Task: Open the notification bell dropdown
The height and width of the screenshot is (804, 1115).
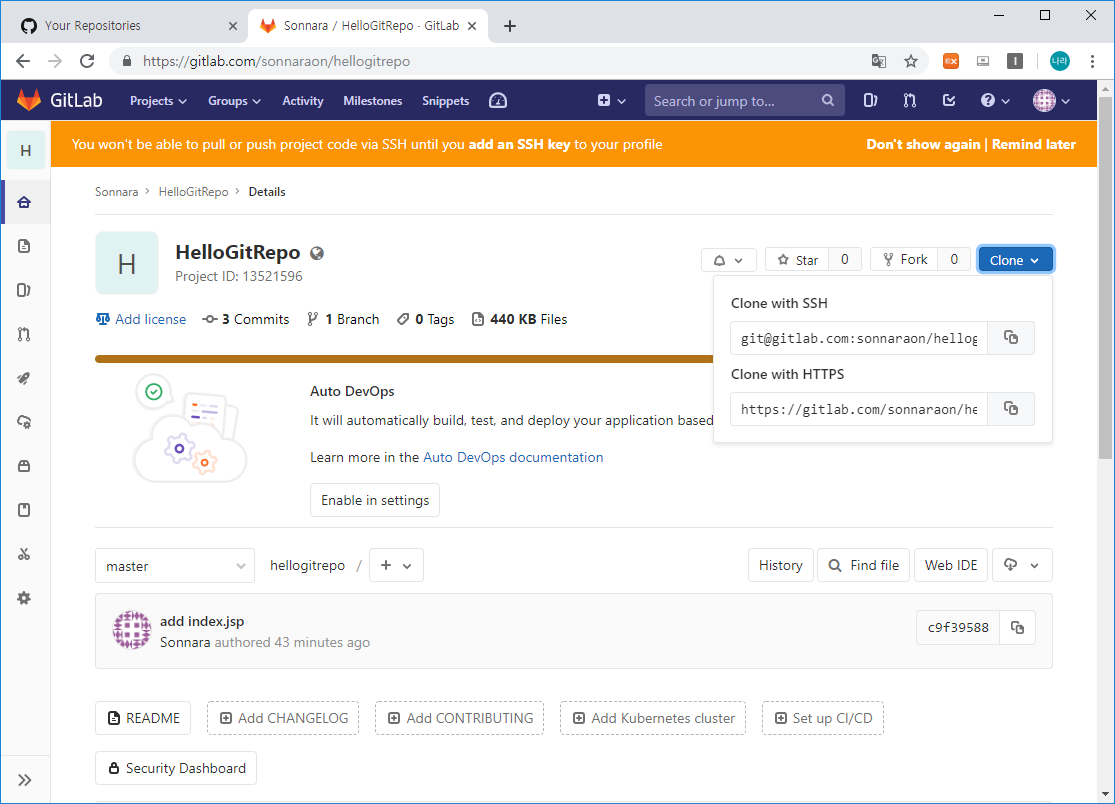Action: coord(728,260)
